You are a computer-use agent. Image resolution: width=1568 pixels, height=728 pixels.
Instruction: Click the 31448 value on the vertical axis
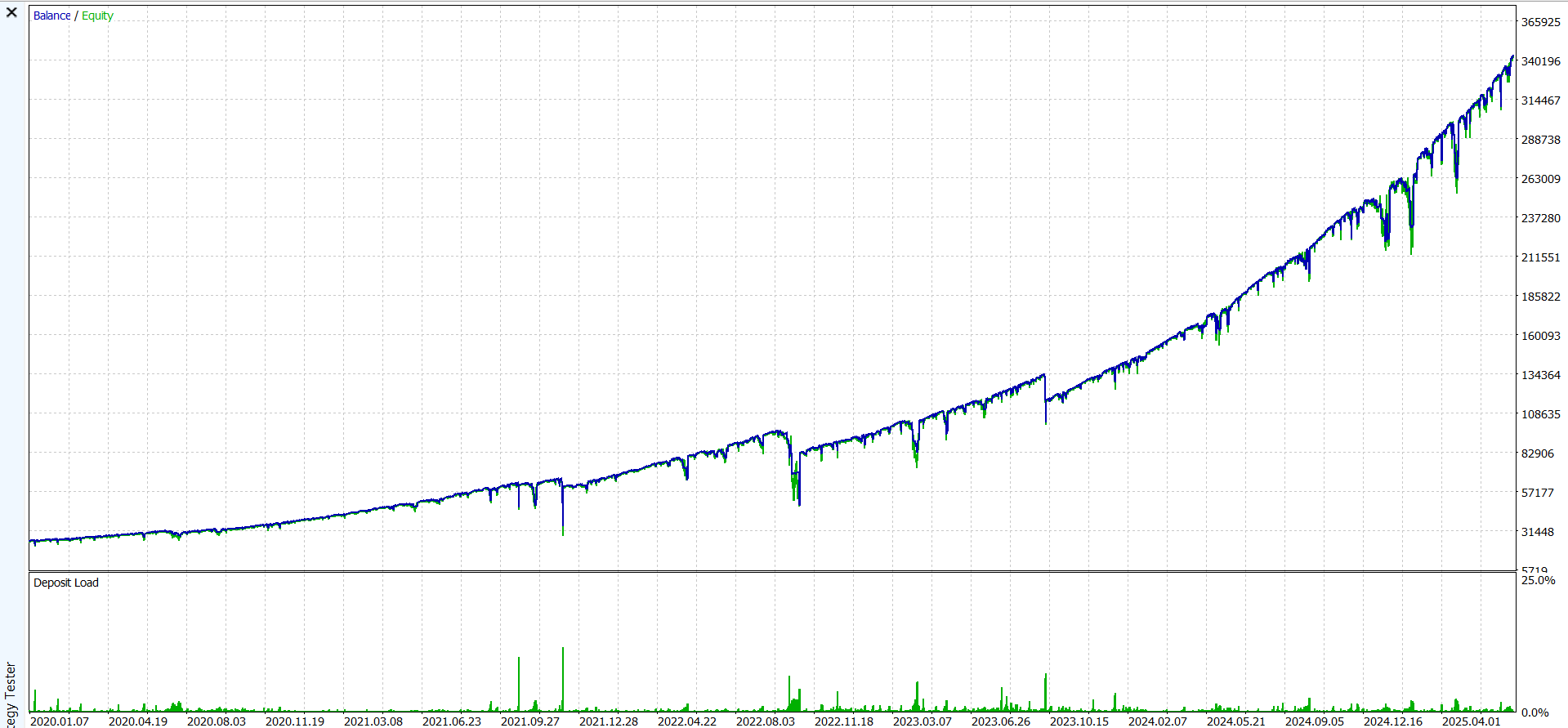(1537, 532)
